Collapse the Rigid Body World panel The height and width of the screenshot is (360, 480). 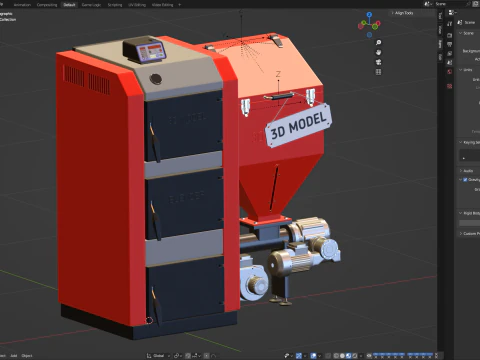point(469,213)
